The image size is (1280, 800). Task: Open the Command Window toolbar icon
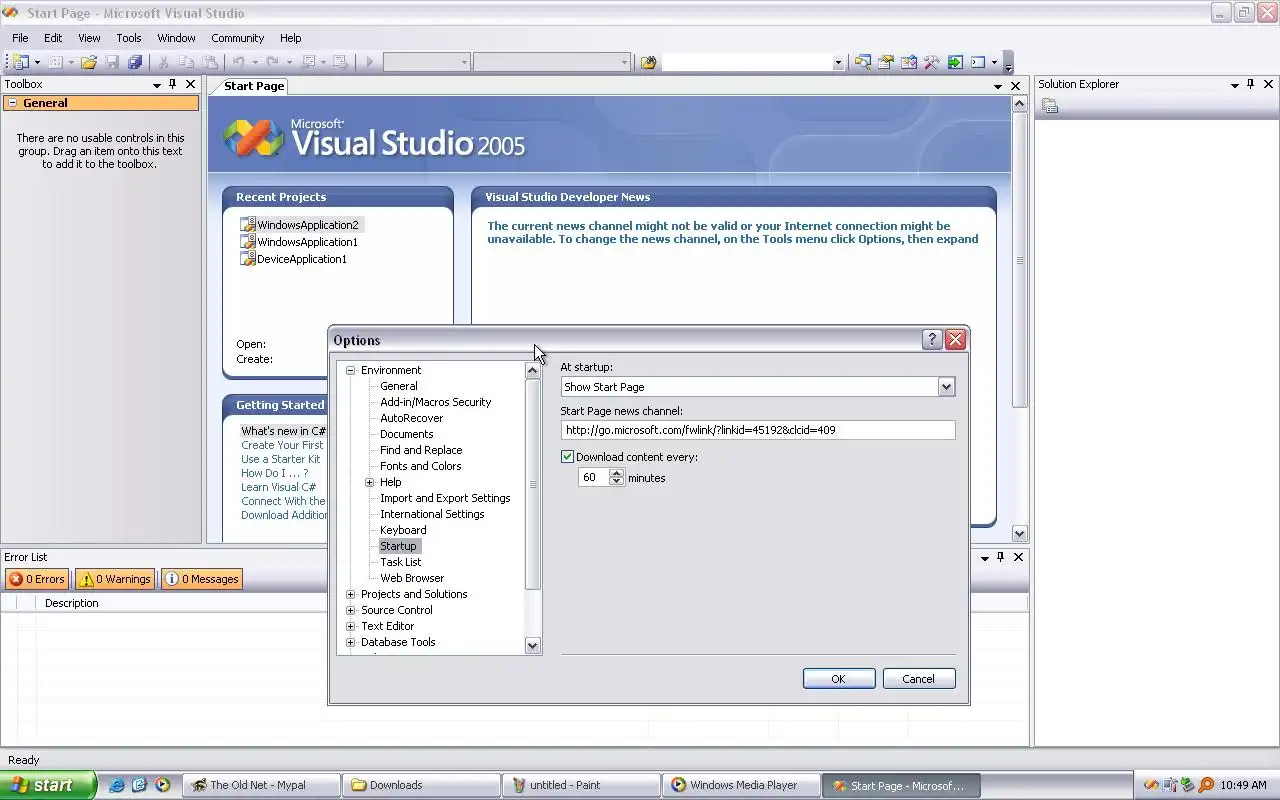978,62
